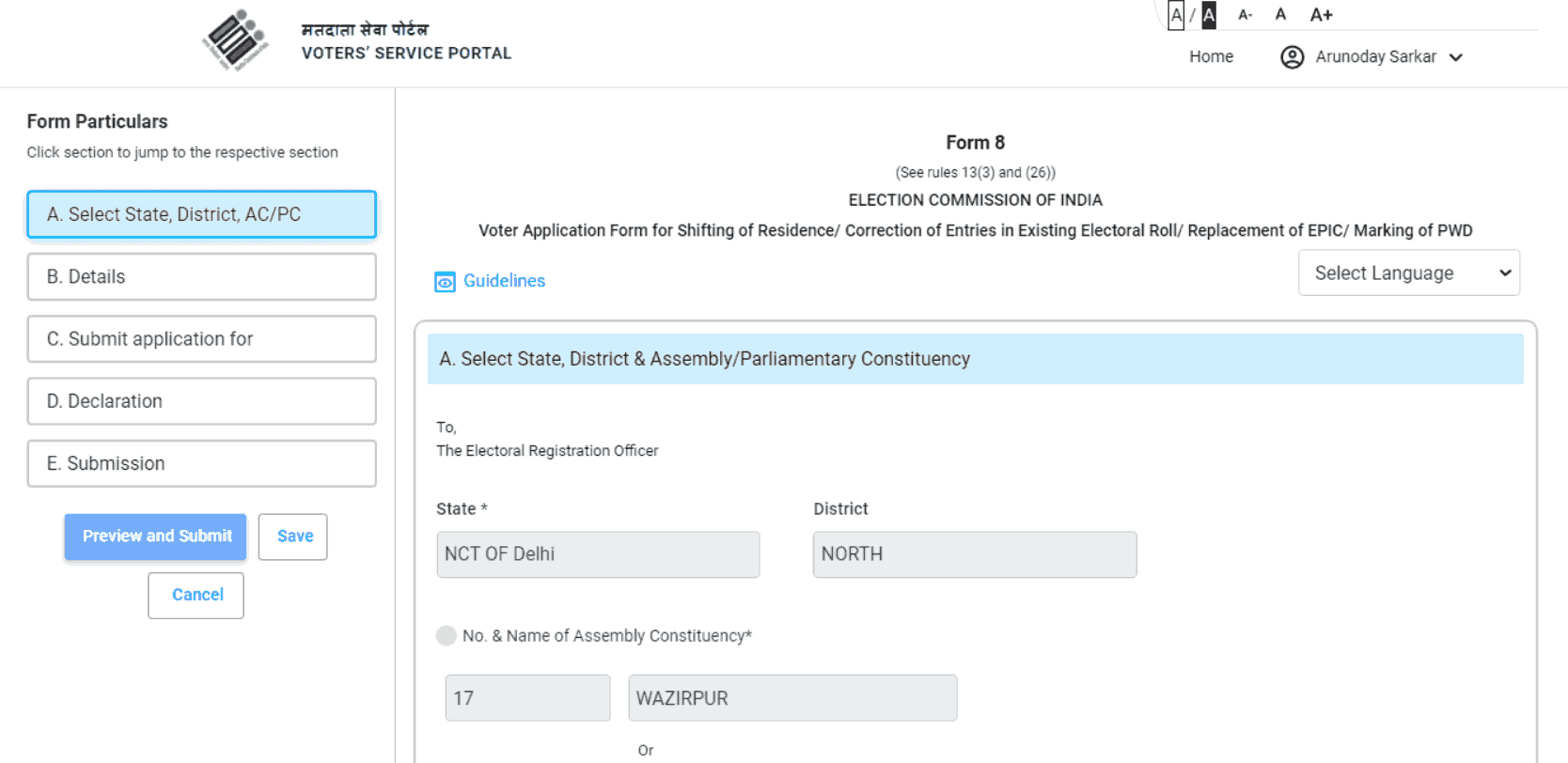
Task: Reset font size with the middle A icon
Action: click(1280, 14)
